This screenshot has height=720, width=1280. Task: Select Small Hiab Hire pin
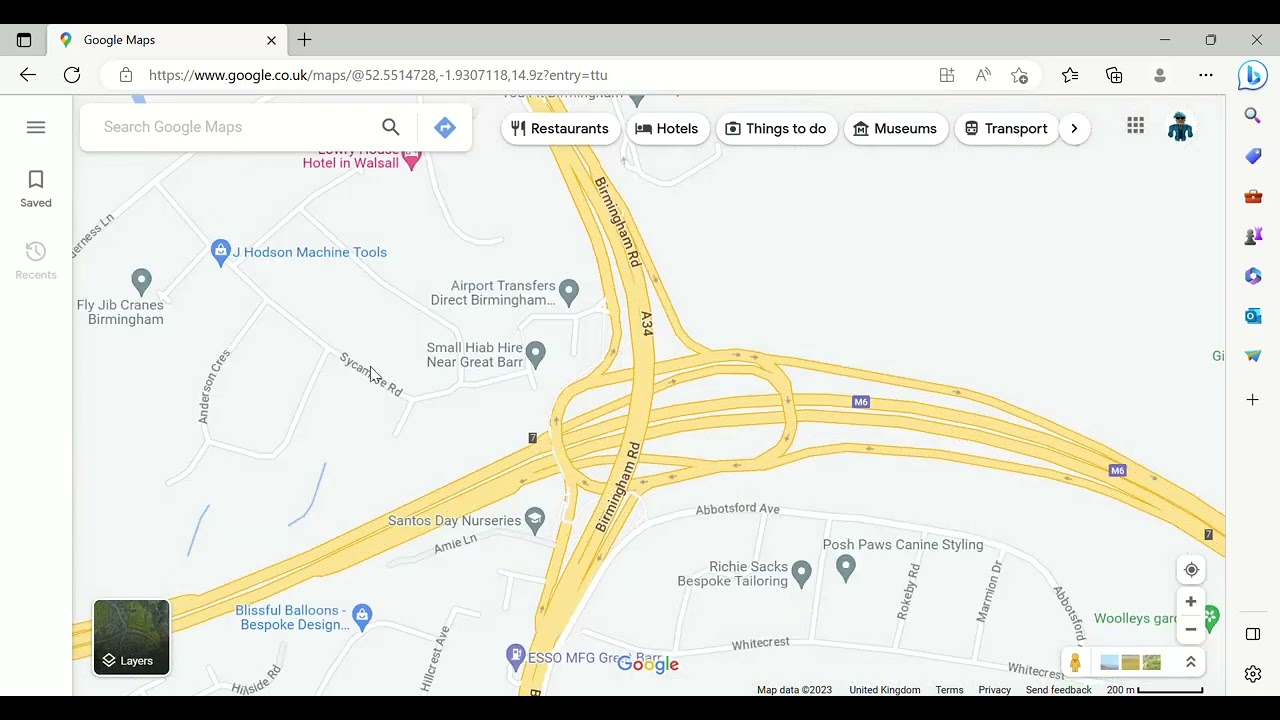[x=536, y=354]
